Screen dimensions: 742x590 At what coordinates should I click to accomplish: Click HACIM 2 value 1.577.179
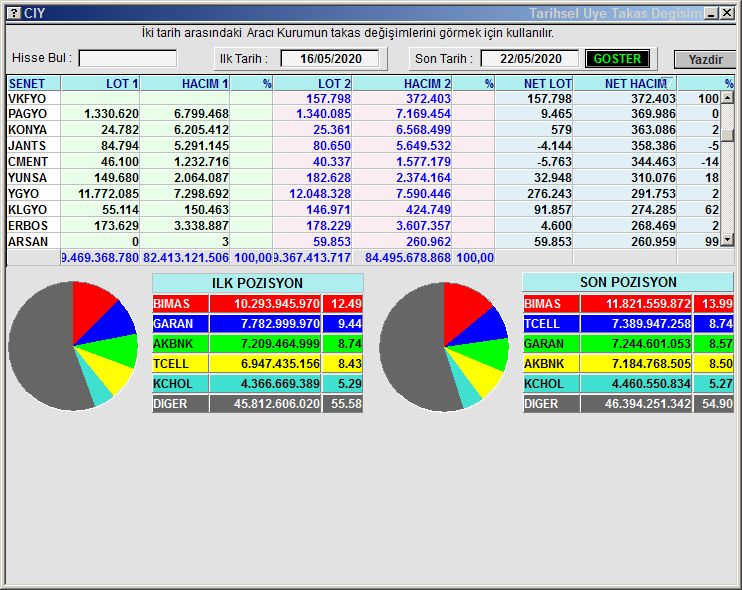pyautogui.click(x=424, y=162)
